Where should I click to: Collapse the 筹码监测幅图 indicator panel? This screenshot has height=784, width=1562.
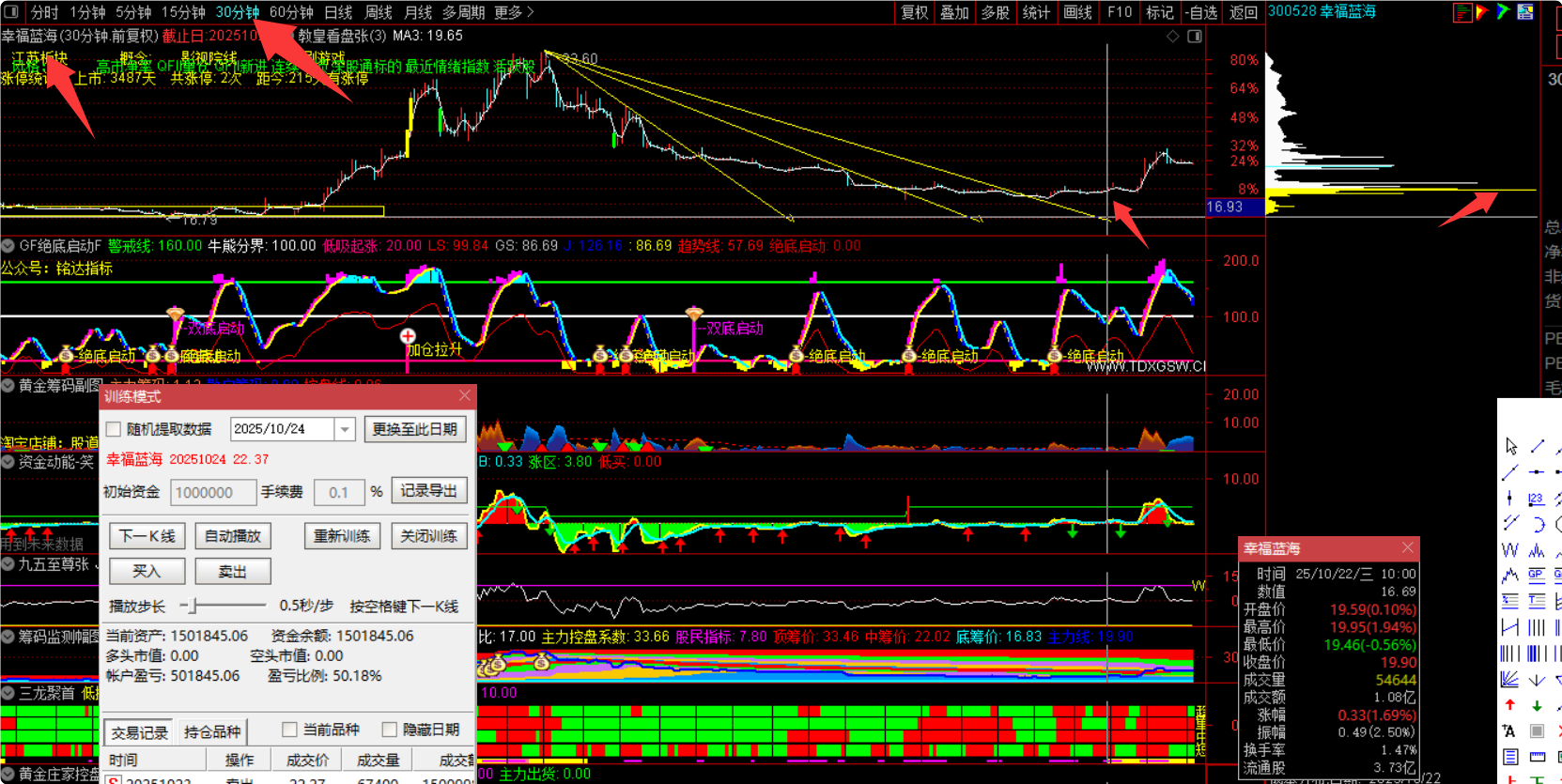(x=8, y=637)
